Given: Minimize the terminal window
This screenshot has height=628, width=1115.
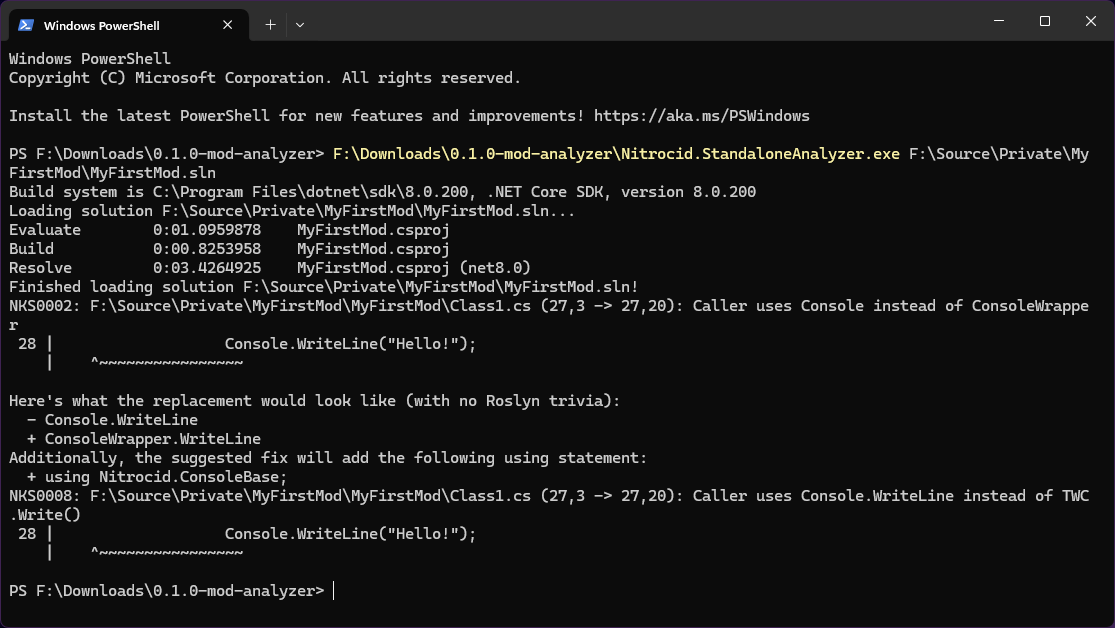Looking at the screenshot, I should pos(999,21).
